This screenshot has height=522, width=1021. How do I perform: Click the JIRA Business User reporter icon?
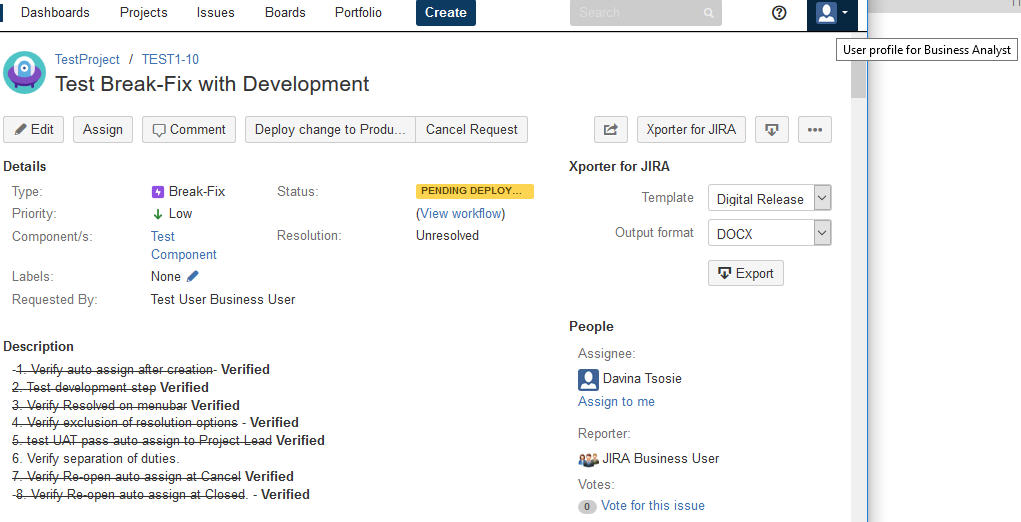click(x=588, y=460)
